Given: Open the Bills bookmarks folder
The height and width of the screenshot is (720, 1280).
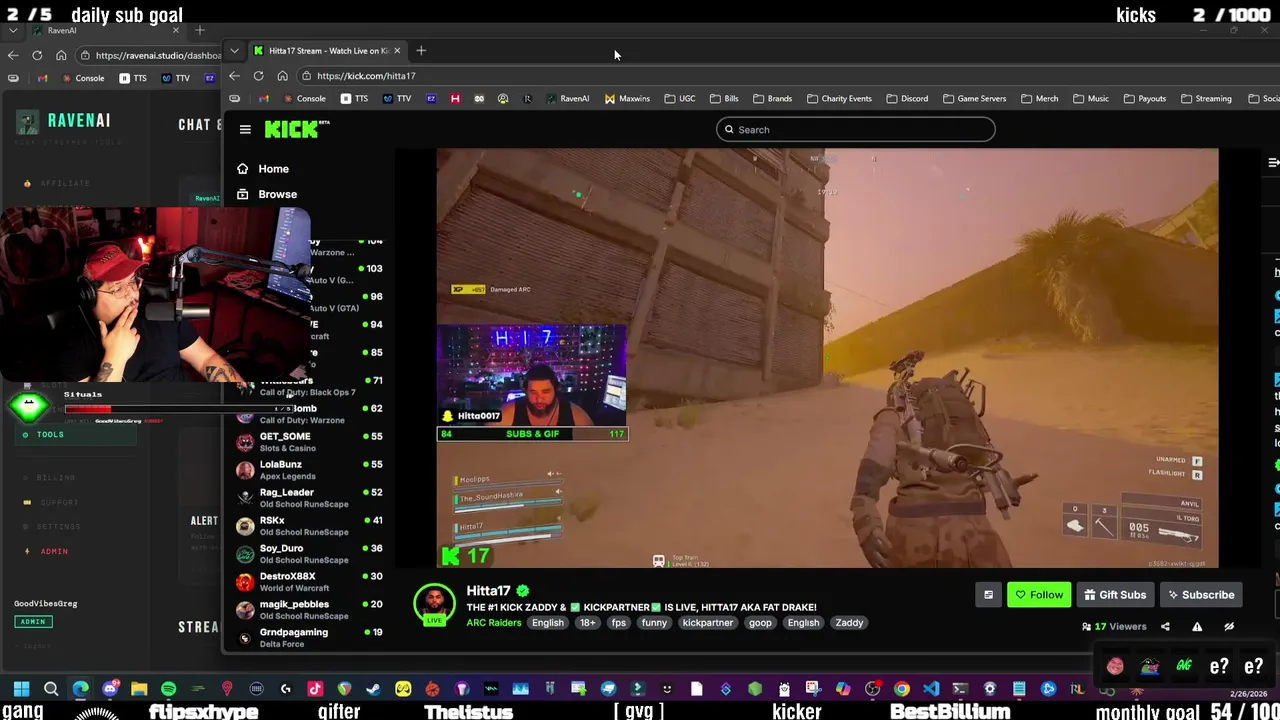Looking at the screenshot, I should click(724, 98).
